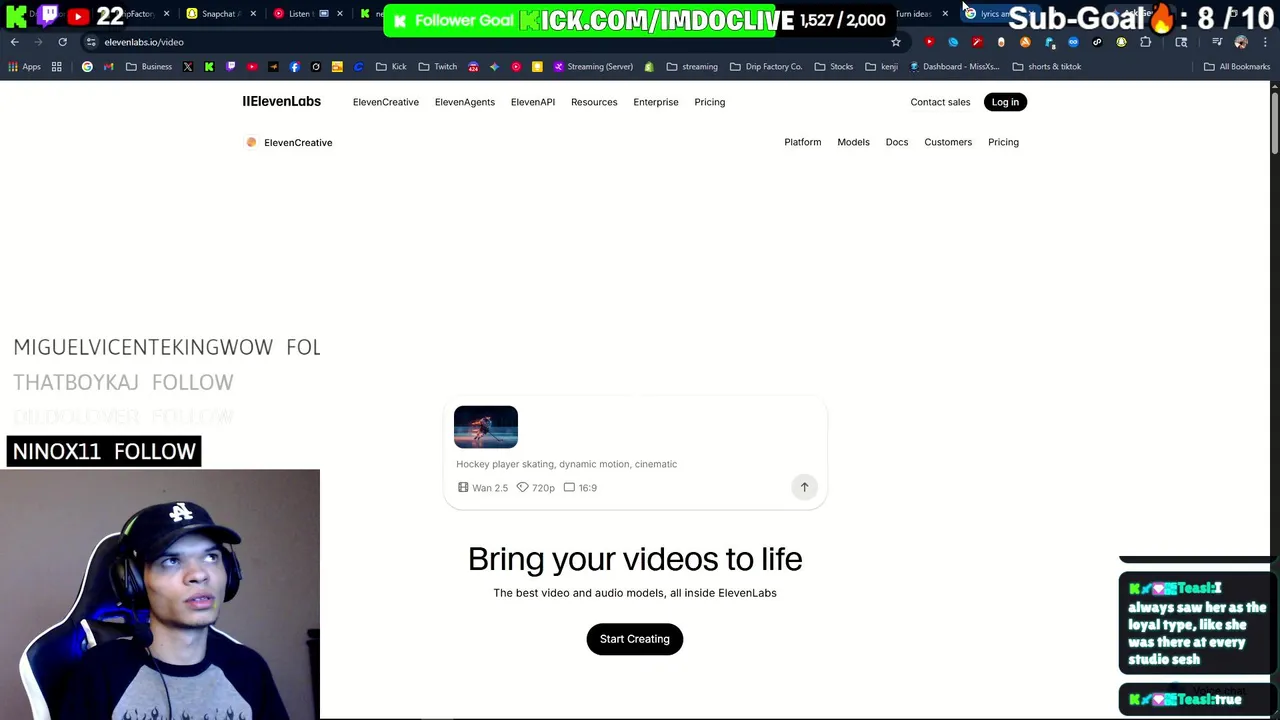Click the hockey player video thumbnail
This screenshot has width=1280, height=720.
pos(486,427)
